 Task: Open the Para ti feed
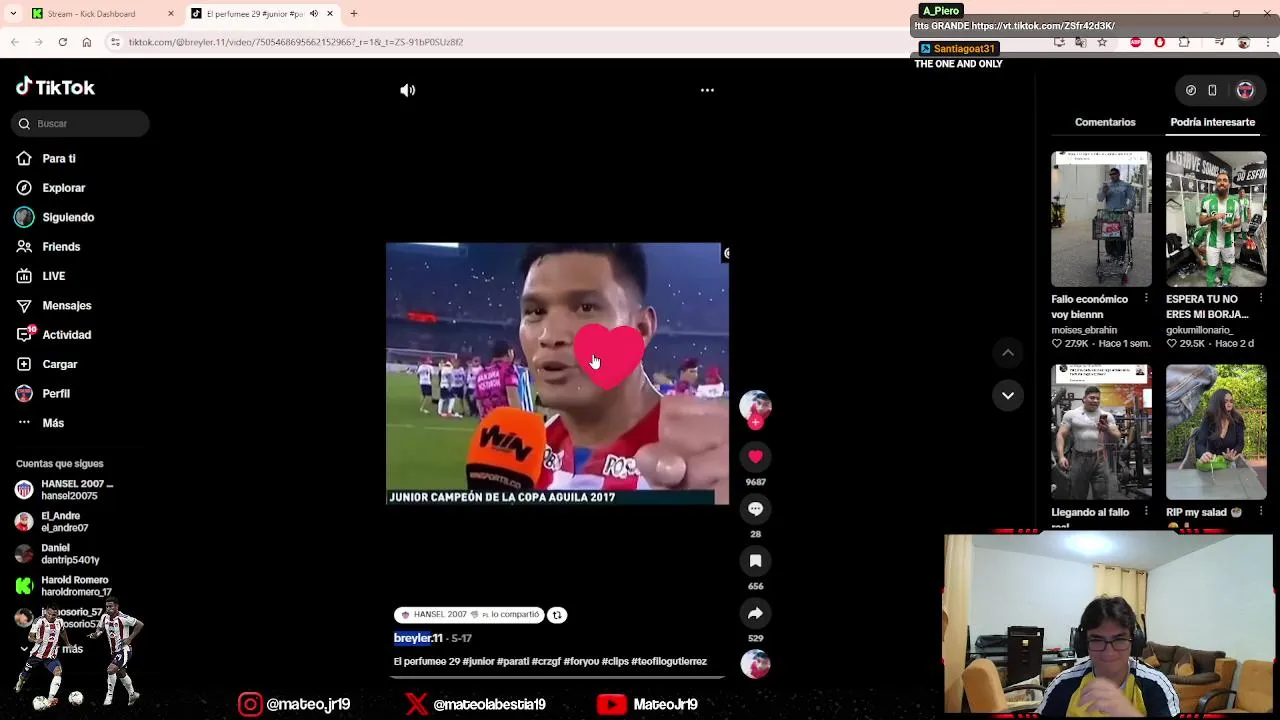click(x=46, y=159)
